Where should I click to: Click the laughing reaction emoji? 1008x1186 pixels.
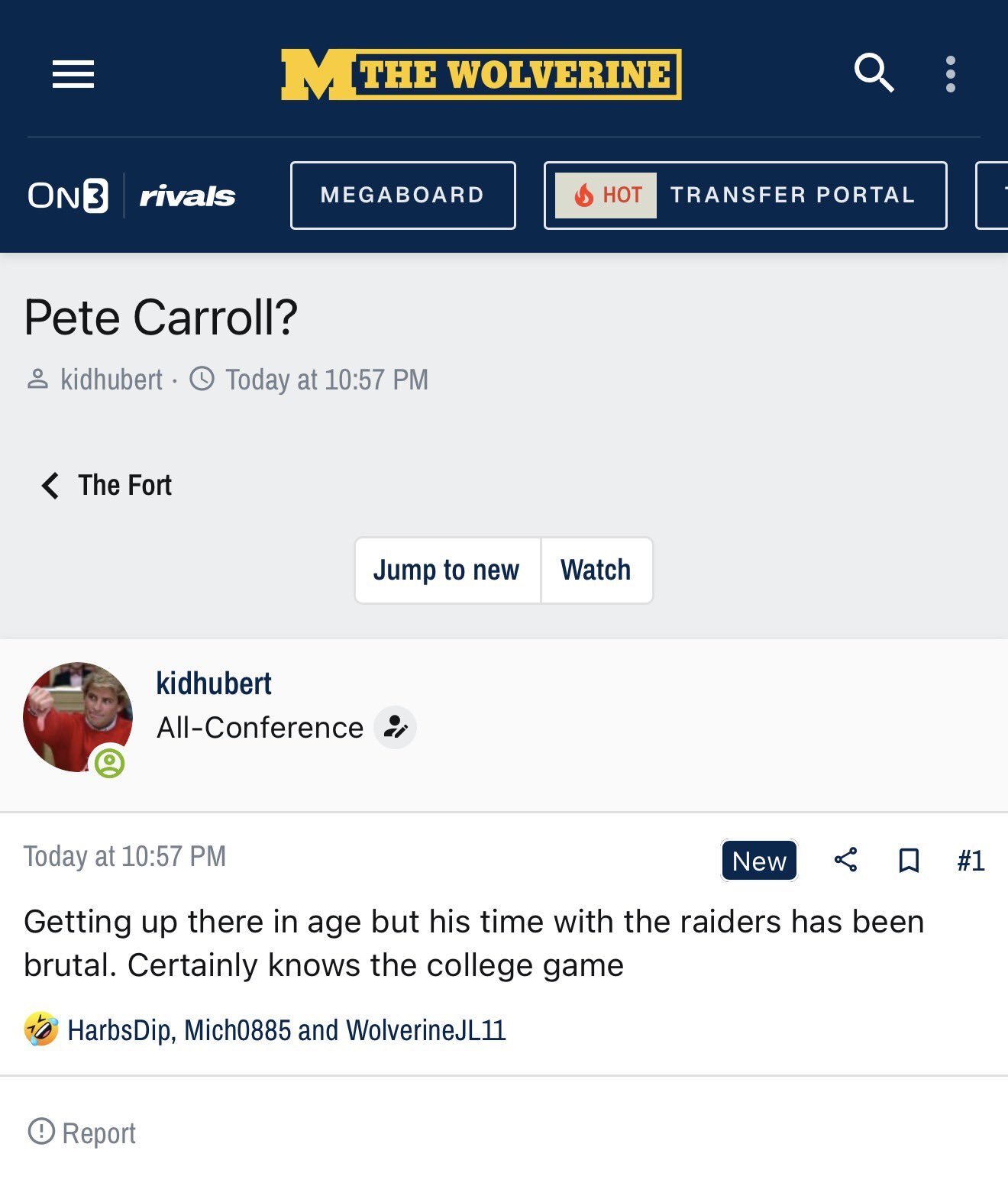point(41,1029)
